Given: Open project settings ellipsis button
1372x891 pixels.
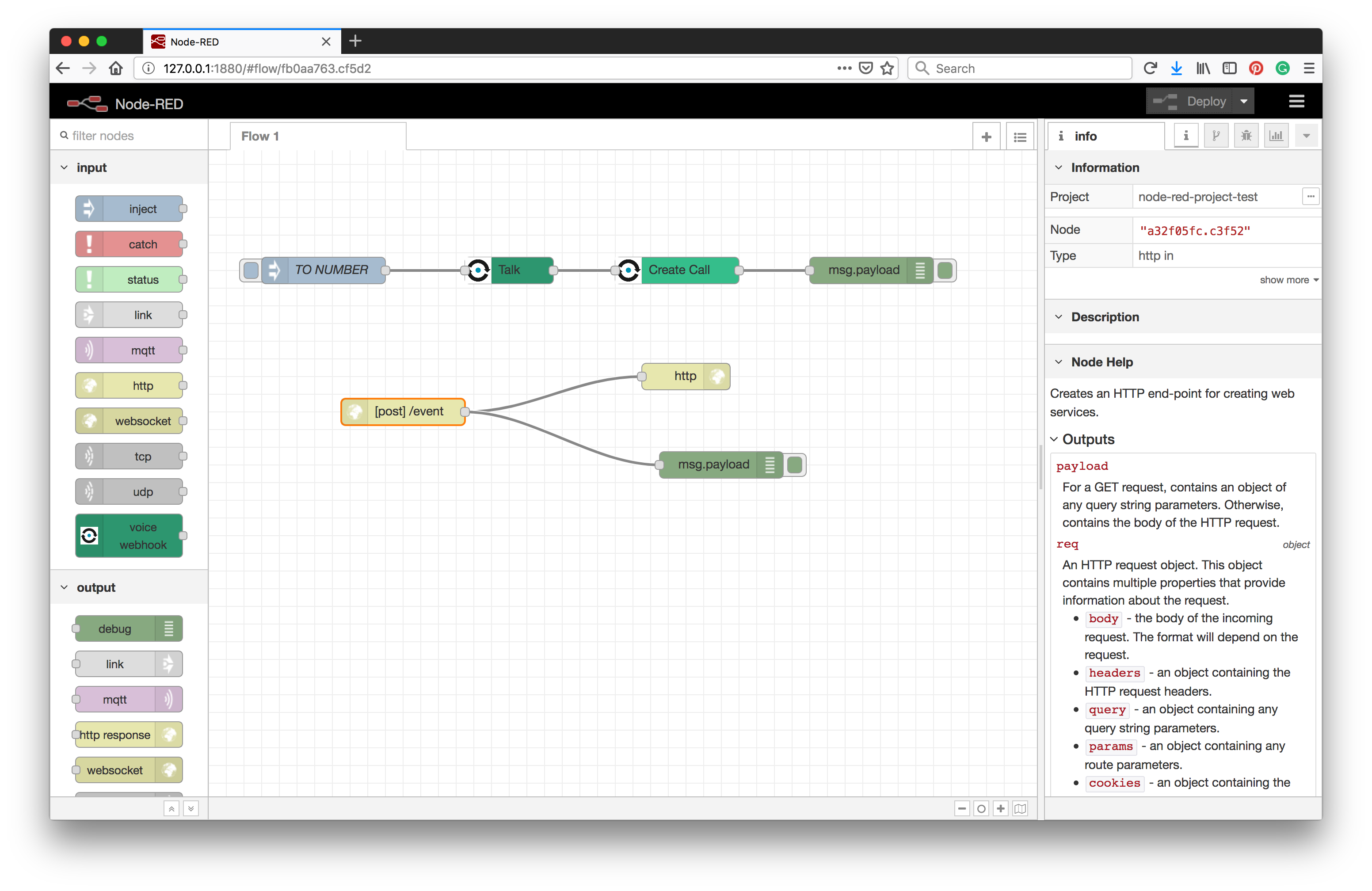Looking at the screenshot, I should pyautogui.click(x=1310, y=197).
